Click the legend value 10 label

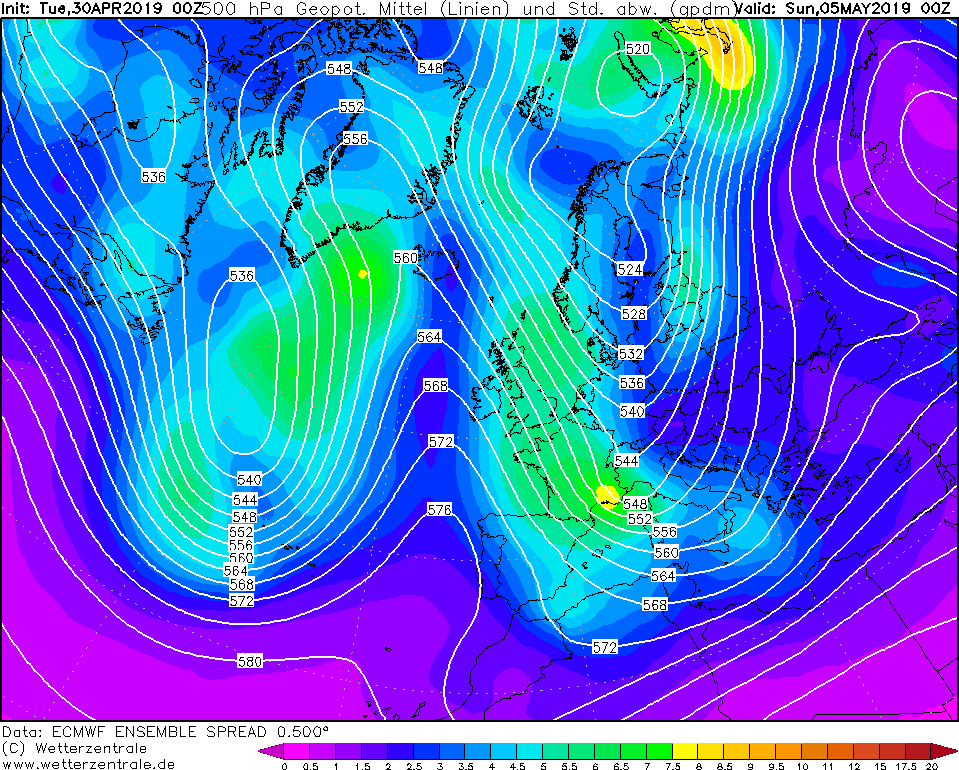coord(802,765)
